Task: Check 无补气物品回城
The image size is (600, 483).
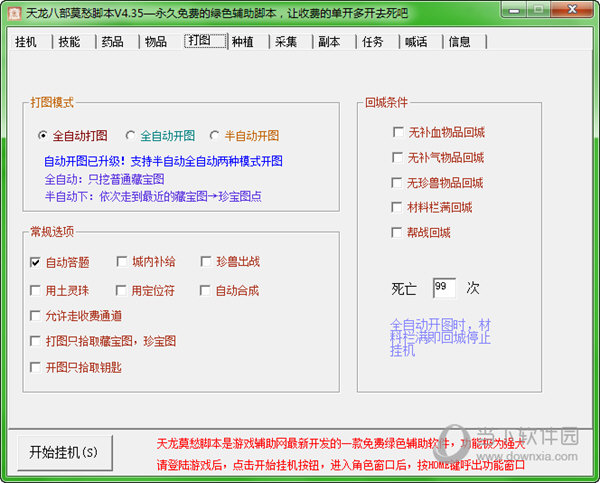Action: pyautogui.click(x=397, y=158)
